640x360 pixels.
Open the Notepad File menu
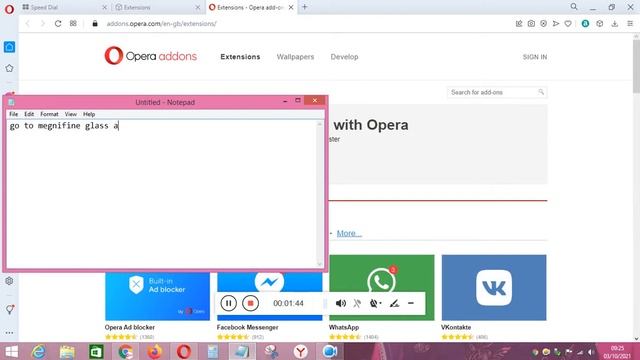[13, 114]
